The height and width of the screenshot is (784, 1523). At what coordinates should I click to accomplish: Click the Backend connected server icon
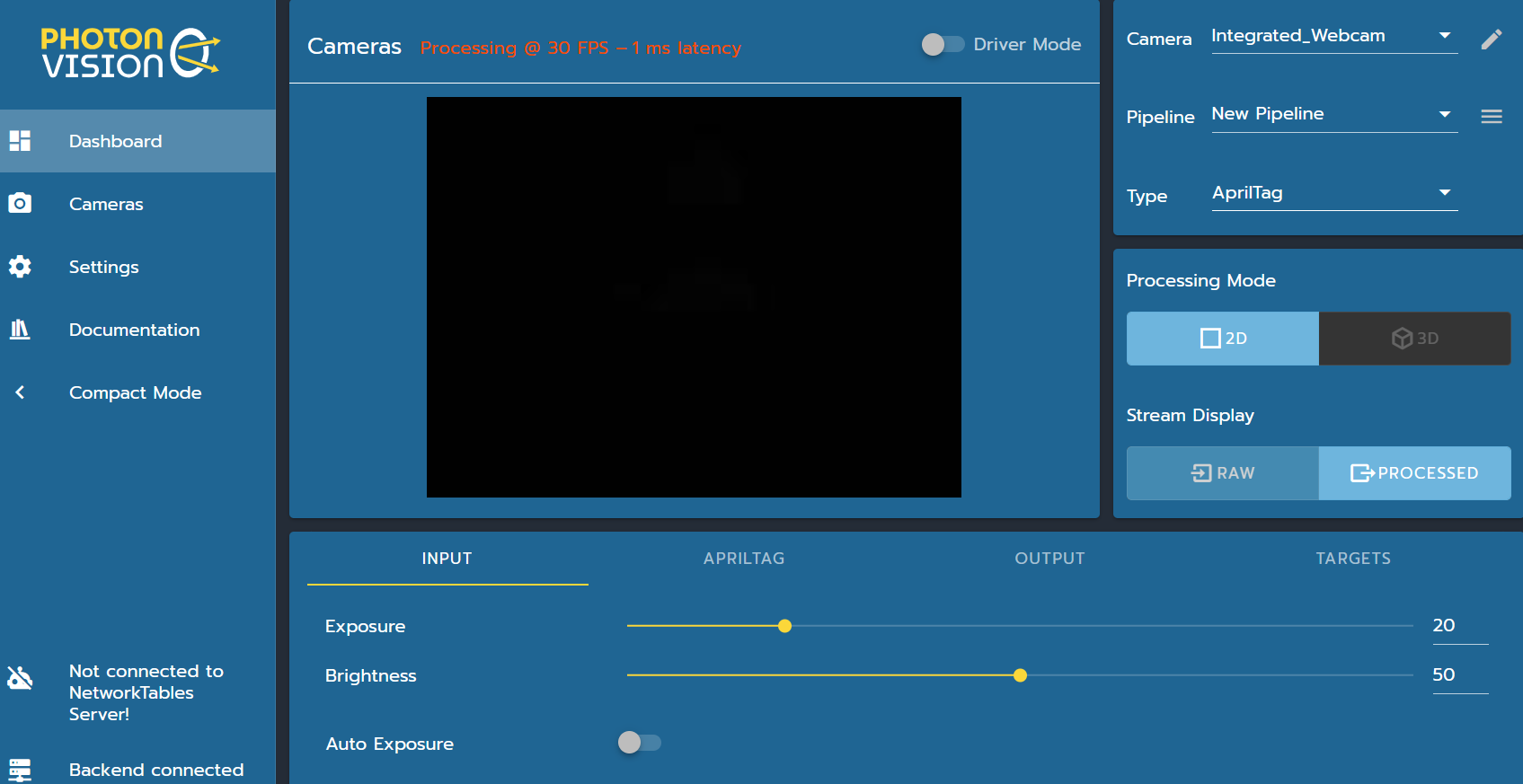(20, 770)
